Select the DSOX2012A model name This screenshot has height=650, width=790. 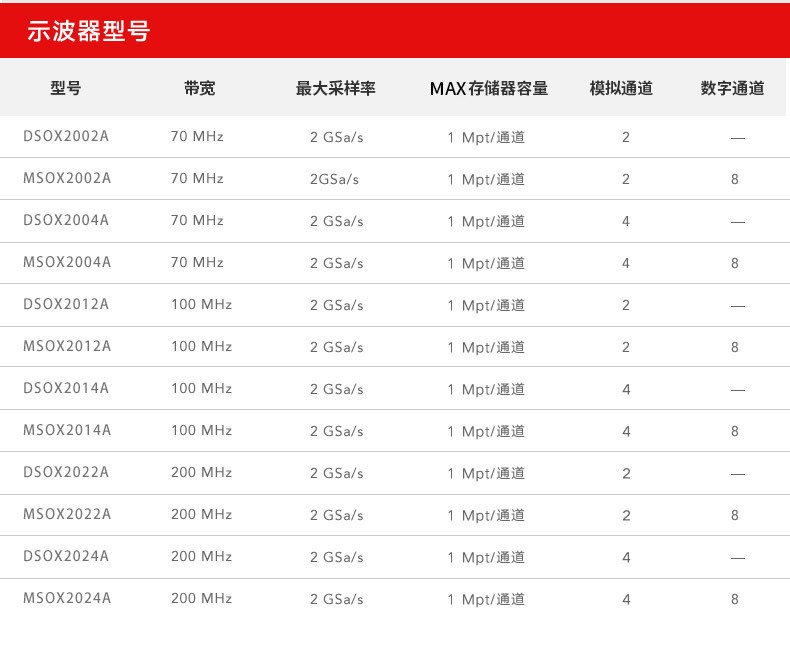click(66, 304)
